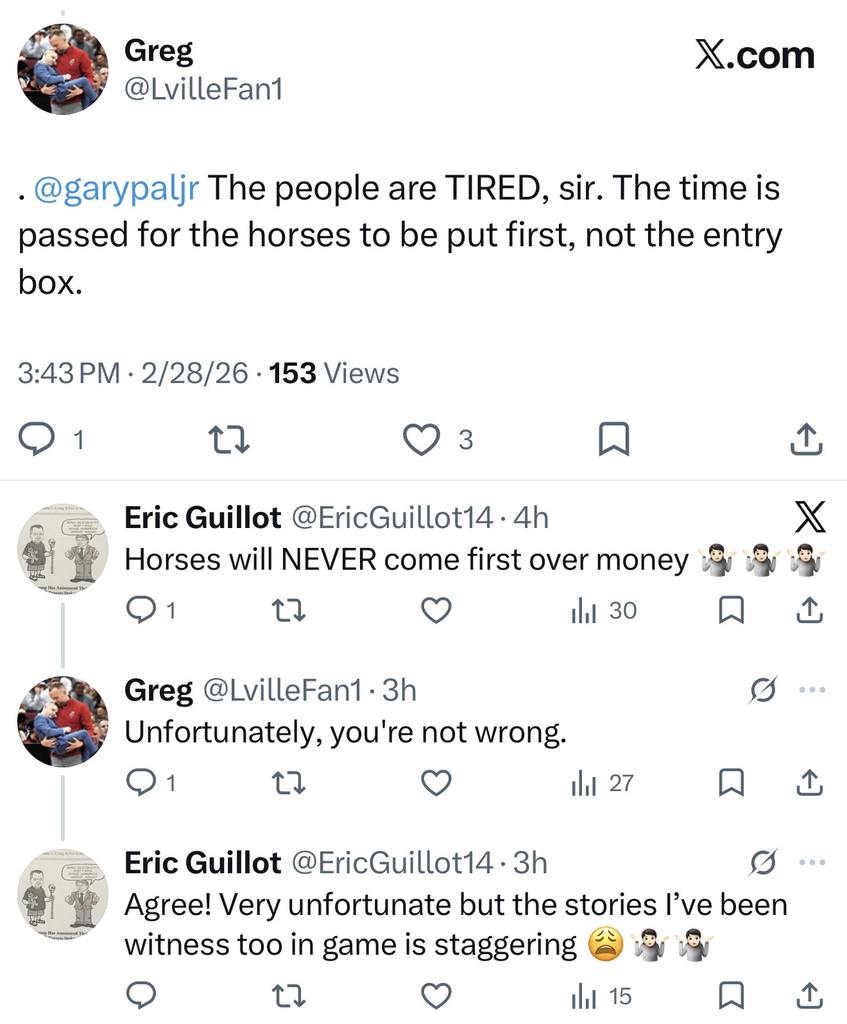Reply to Greg's main post

click(x=38, y=438)
